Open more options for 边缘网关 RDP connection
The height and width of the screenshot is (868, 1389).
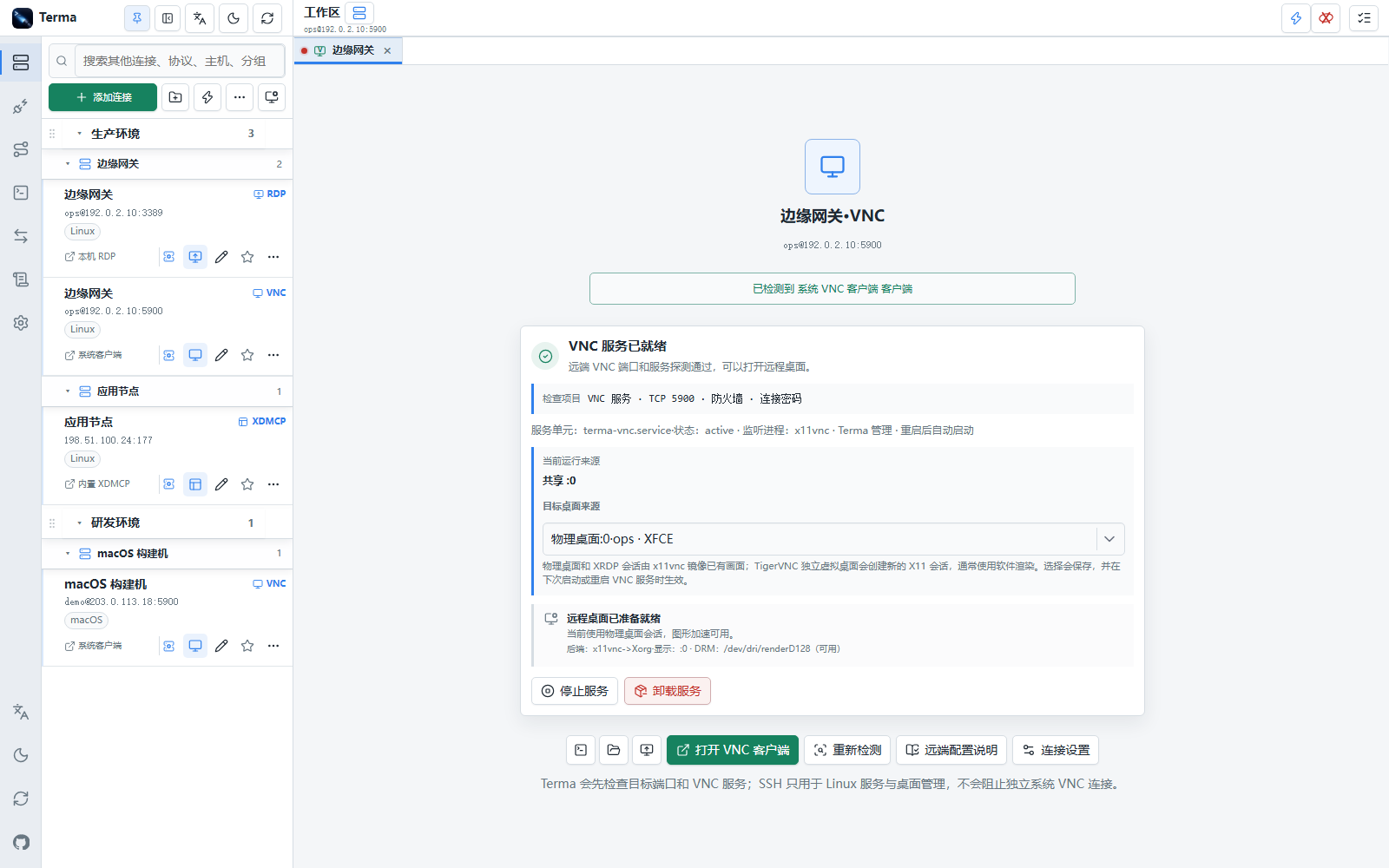273,257
